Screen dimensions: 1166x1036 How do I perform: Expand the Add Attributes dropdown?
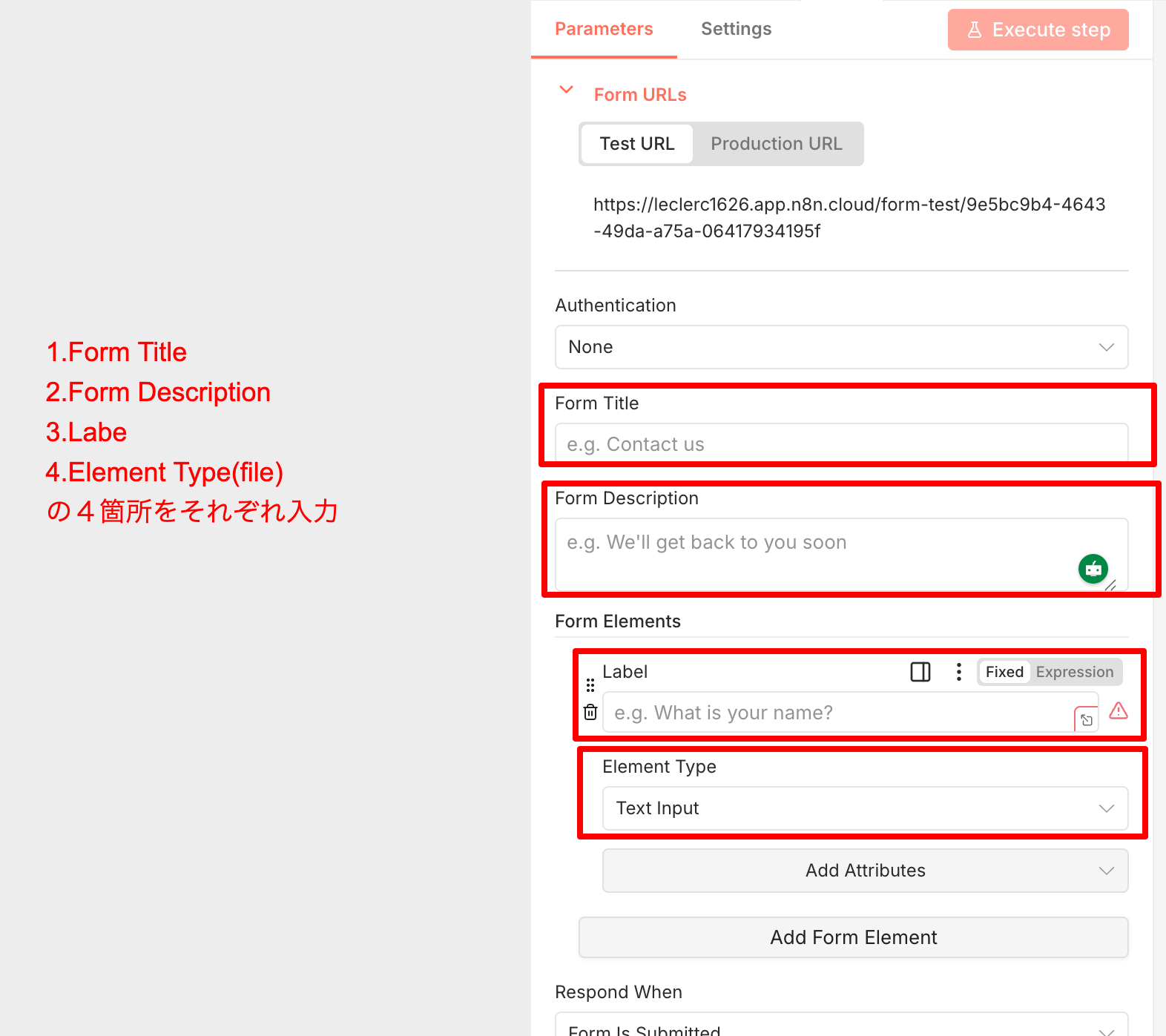865,871
